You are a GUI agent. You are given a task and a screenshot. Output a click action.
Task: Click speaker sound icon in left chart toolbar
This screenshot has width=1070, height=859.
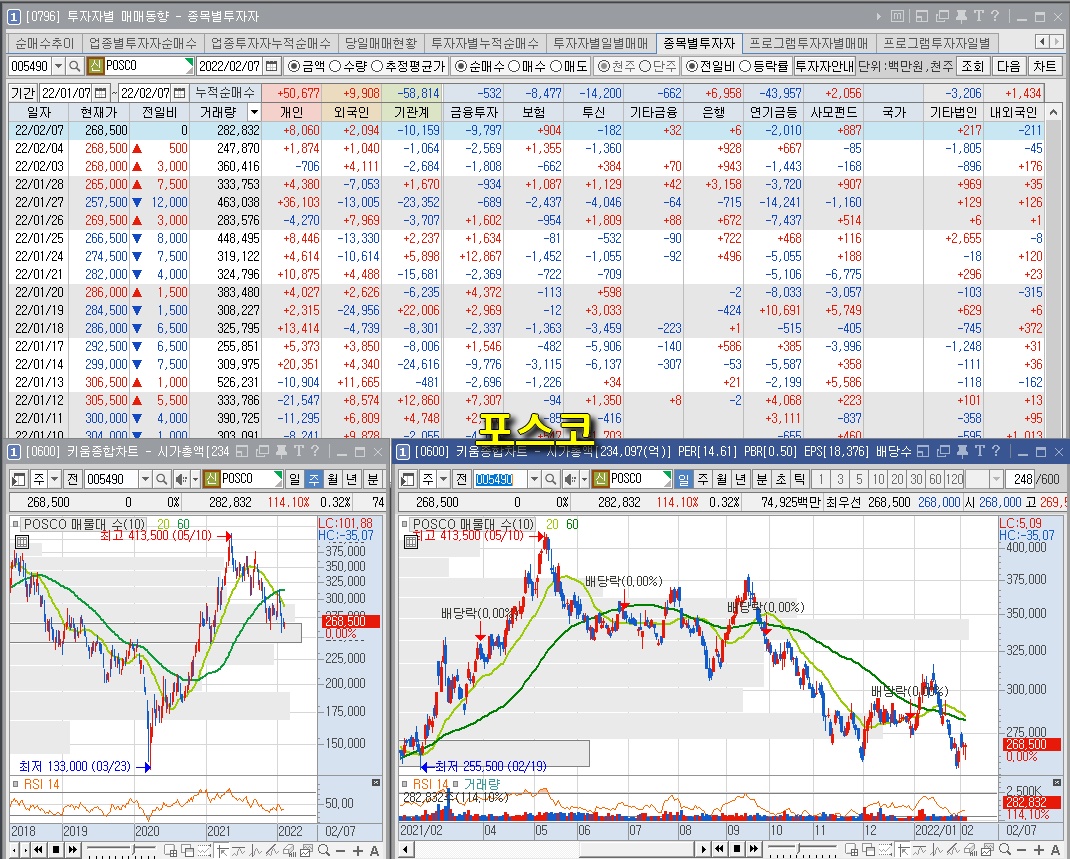pos(181,479)
